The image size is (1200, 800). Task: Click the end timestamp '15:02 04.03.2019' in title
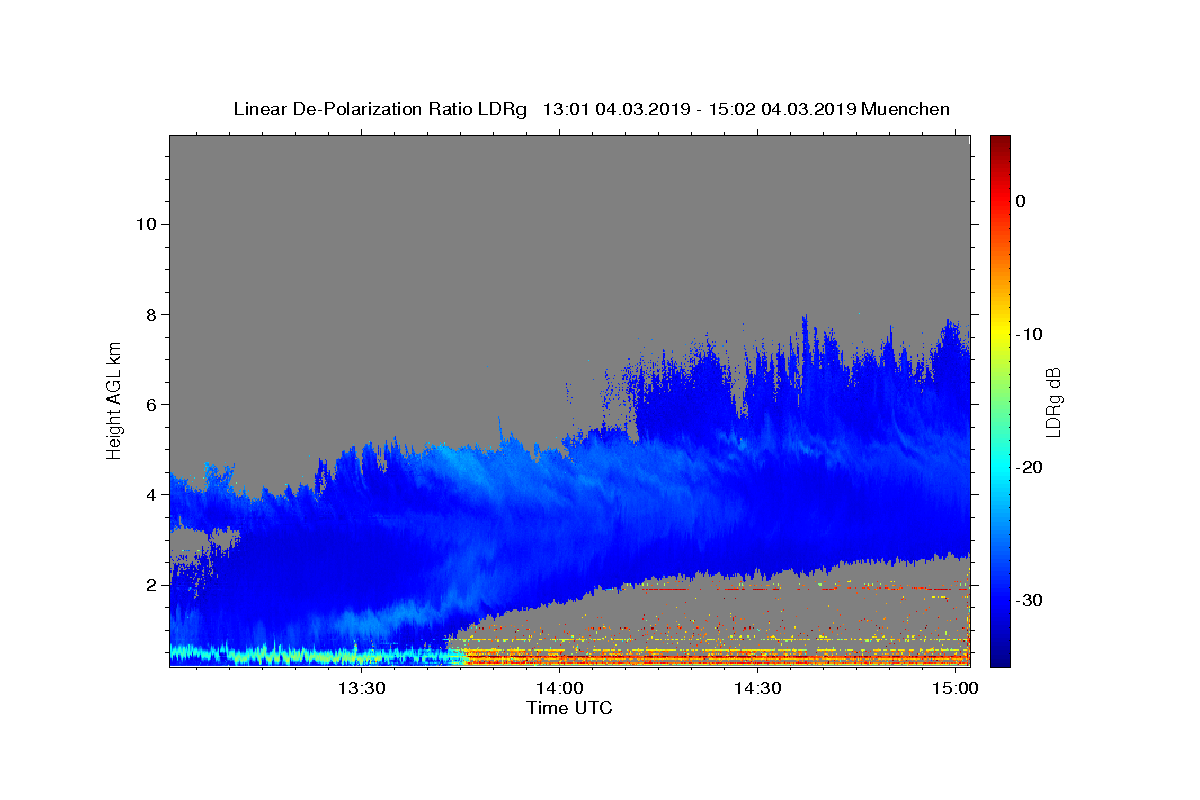[782, 109]
